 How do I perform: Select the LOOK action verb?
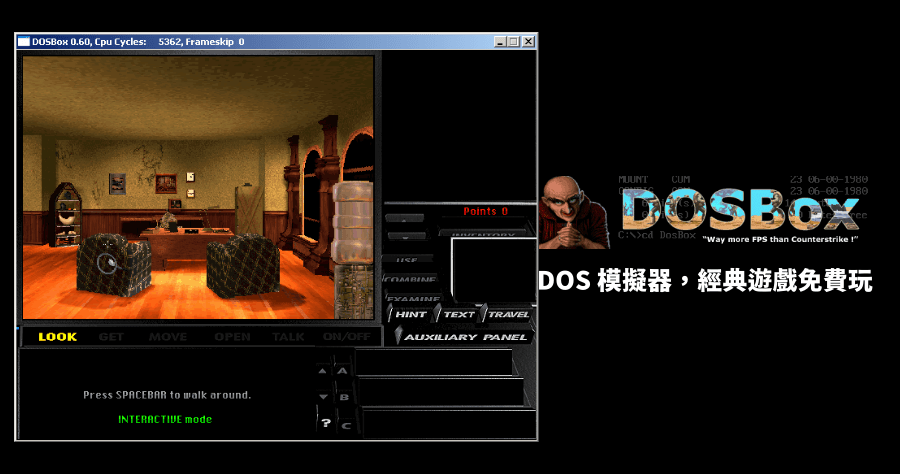point(57,337)
